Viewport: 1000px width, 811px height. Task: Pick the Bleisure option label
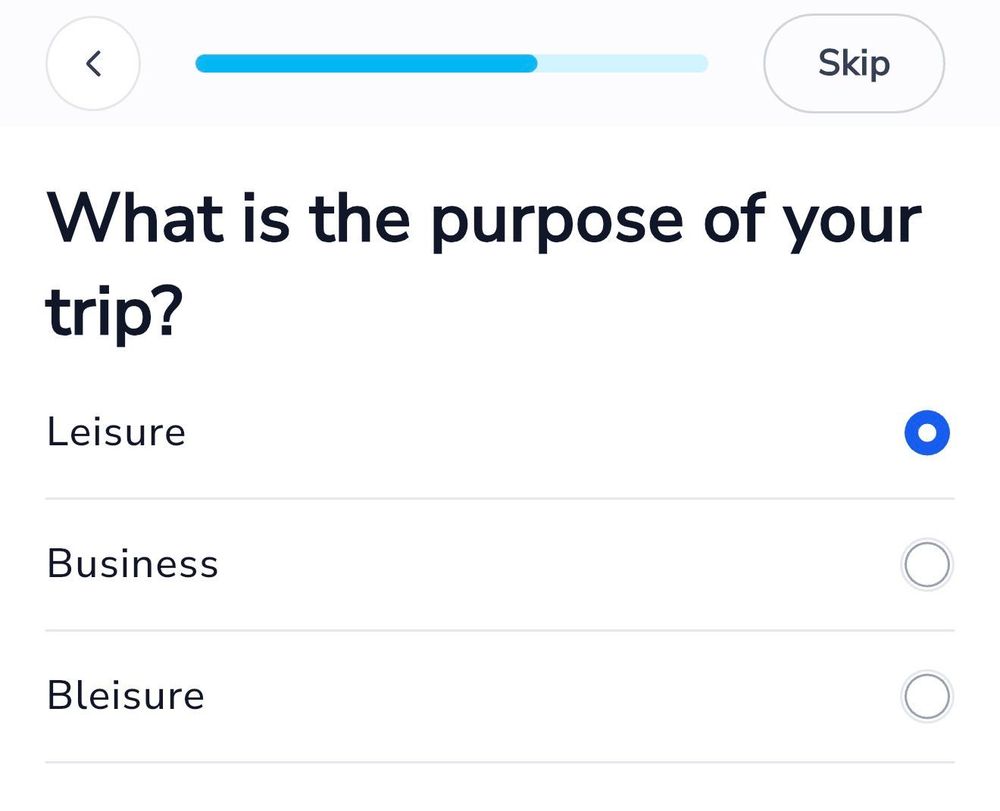click(x=125, y=697)
